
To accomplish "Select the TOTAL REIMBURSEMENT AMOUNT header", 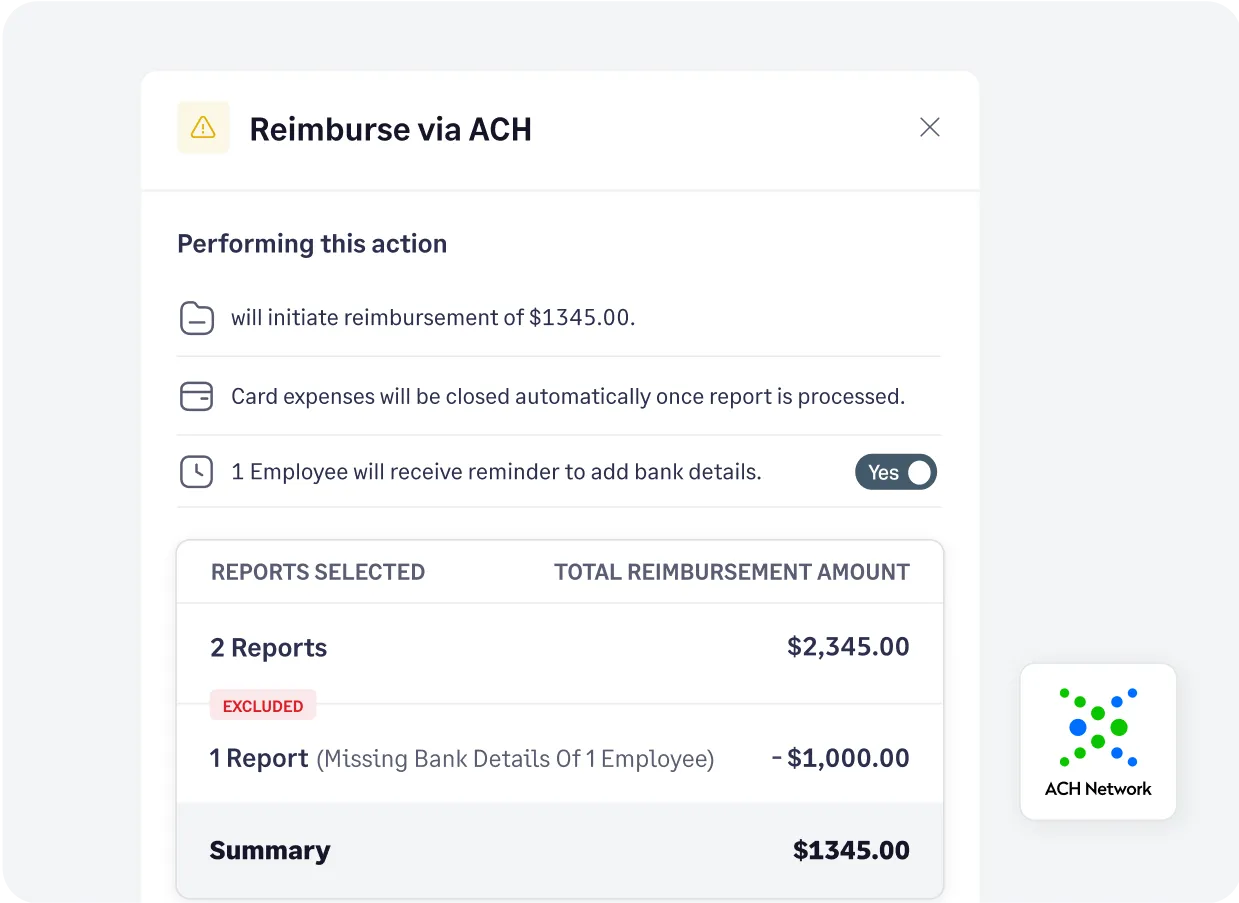I will (x=732, y=571).
